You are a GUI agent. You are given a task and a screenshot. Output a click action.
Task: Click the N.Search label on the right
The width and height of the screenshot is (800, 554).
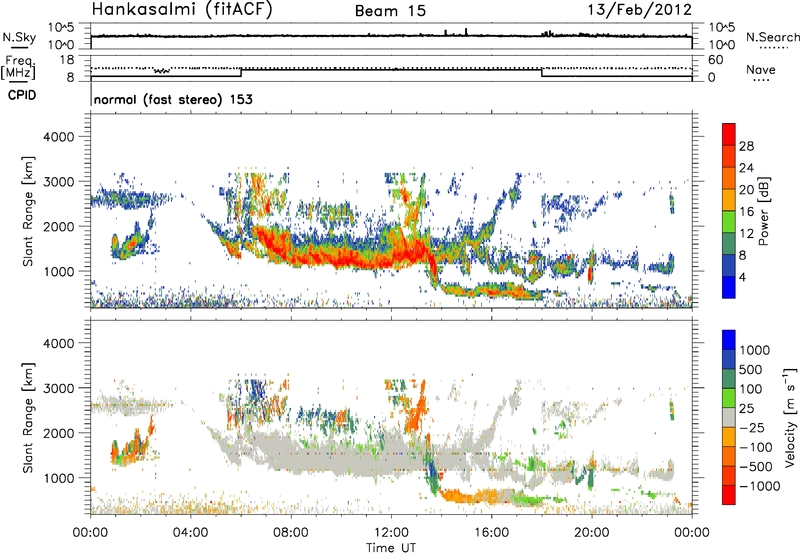[772, 37]
